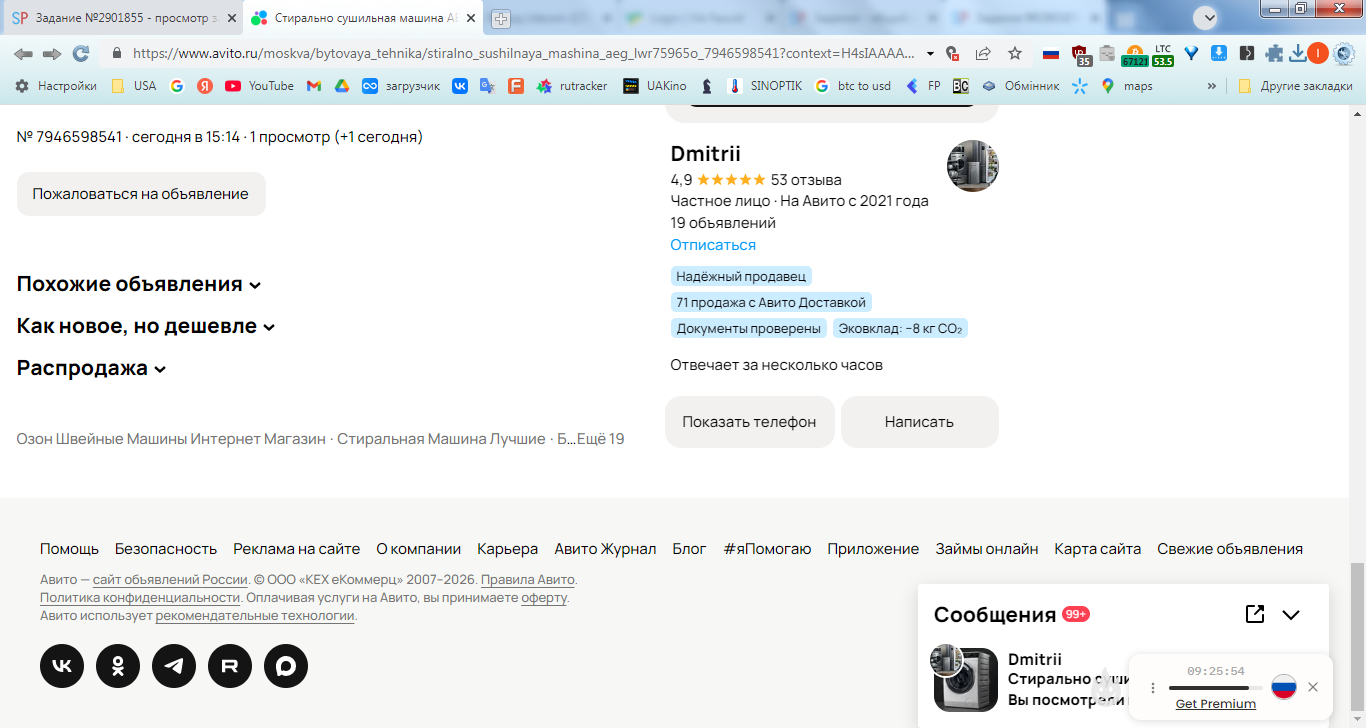
Task: Open the Bitcoin price extension icon
Action: pyautogui.click(x=1134, y=54)
